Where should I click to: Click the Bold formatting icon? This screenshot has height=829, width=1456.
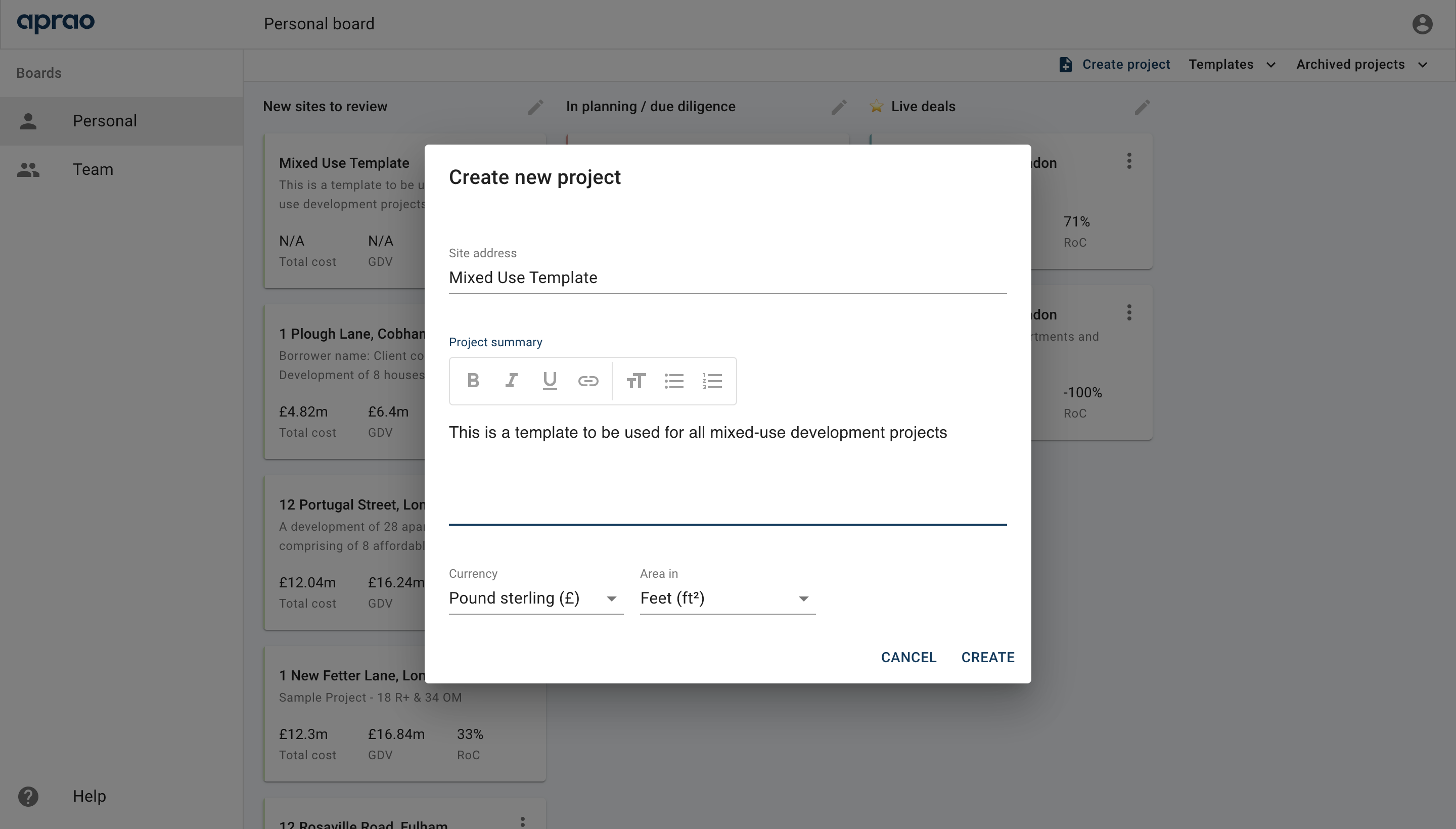click(472, 381)
